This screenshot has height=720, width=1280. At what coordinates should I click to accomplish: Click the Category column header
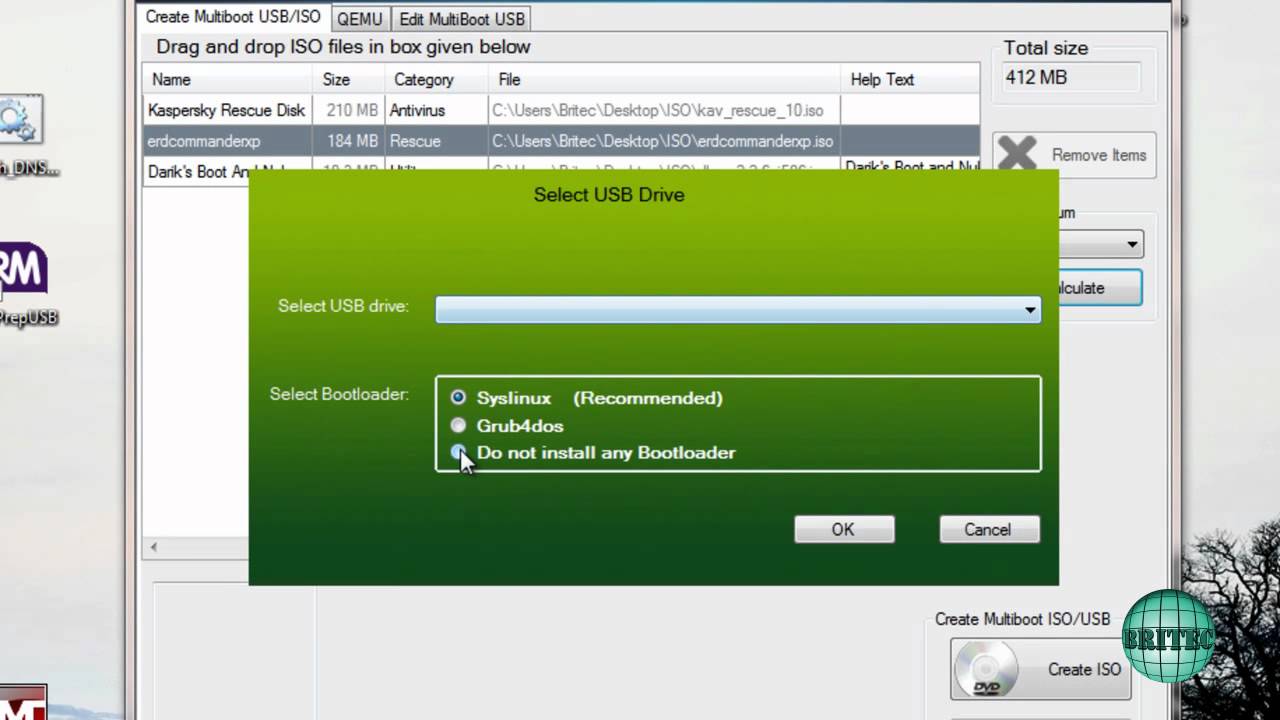[x=436, y=79]
